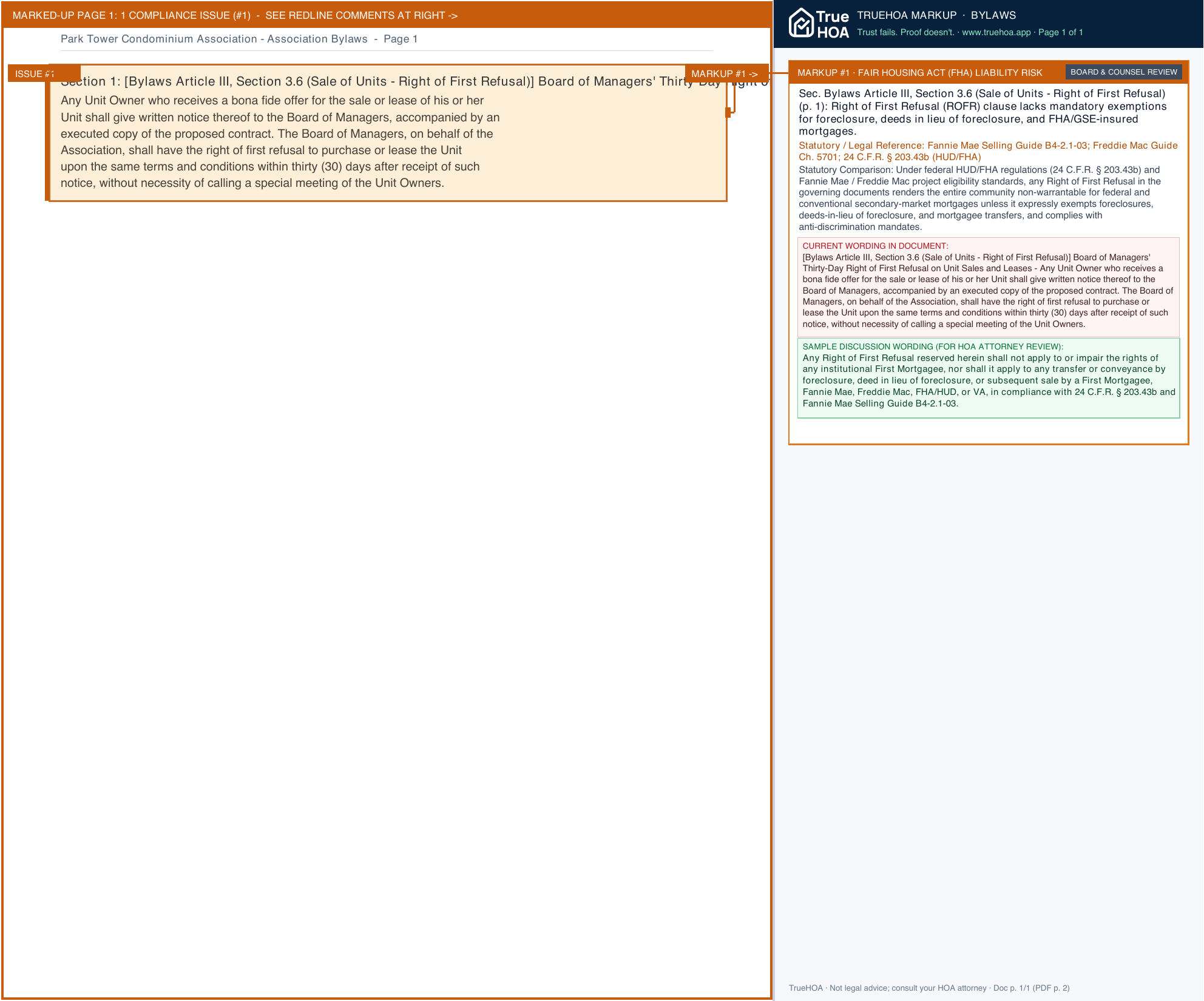
Task: Click the CURRENT WORDING IN DOCUMENT heading
Action: 875,246
